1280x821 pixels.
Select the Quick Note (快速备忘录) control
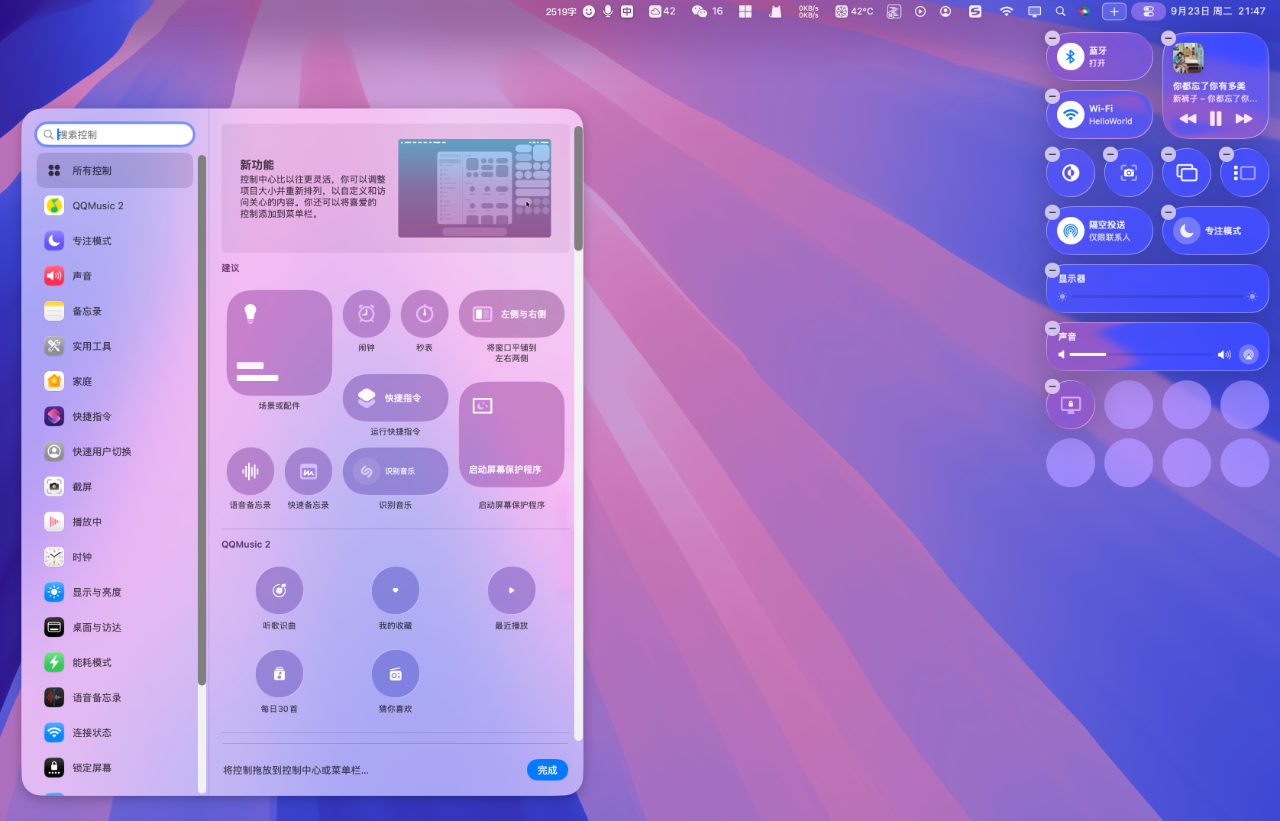point(308,471)
